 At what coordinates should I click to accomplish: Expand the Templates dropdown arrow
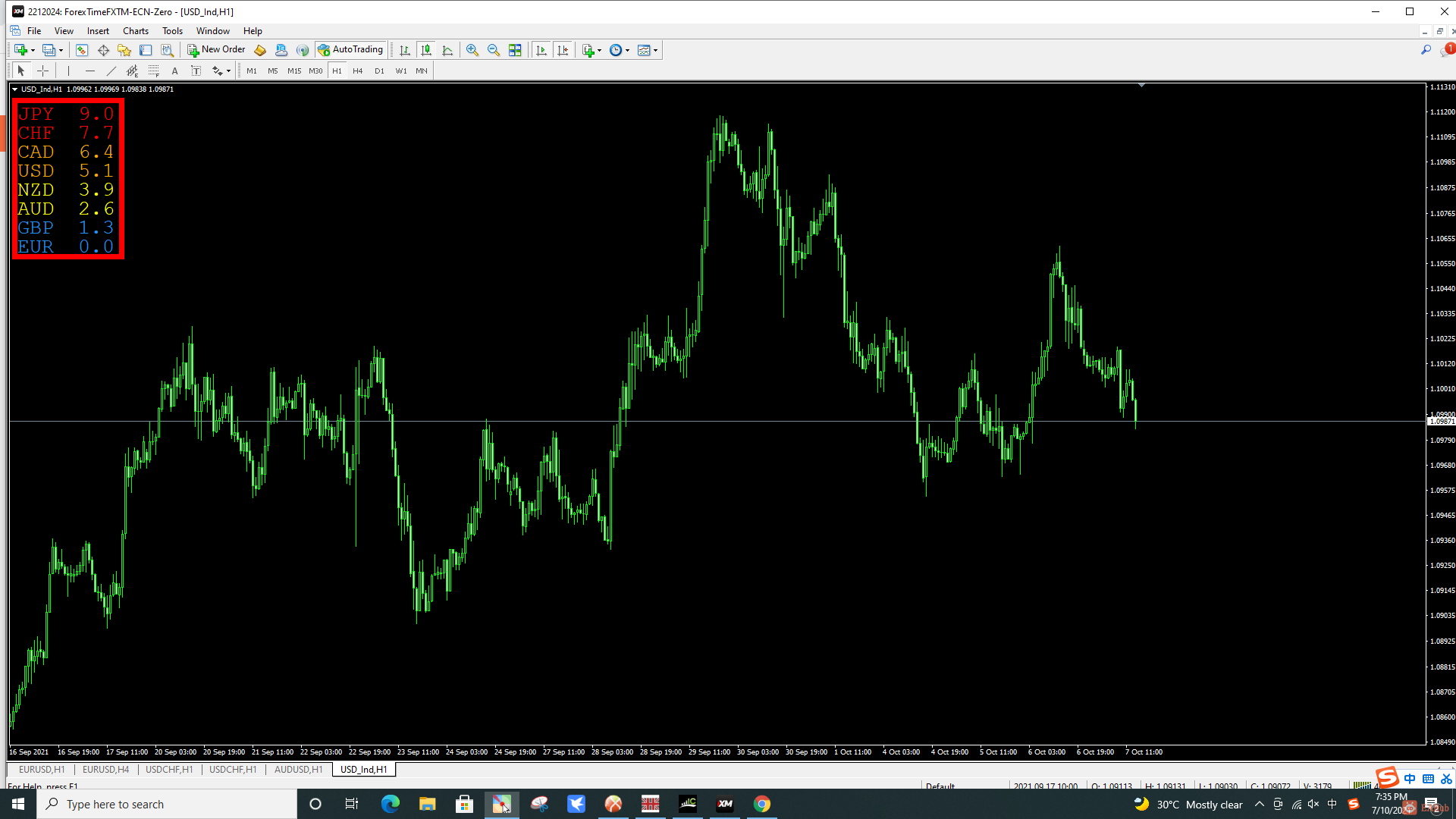coord(656,51)
